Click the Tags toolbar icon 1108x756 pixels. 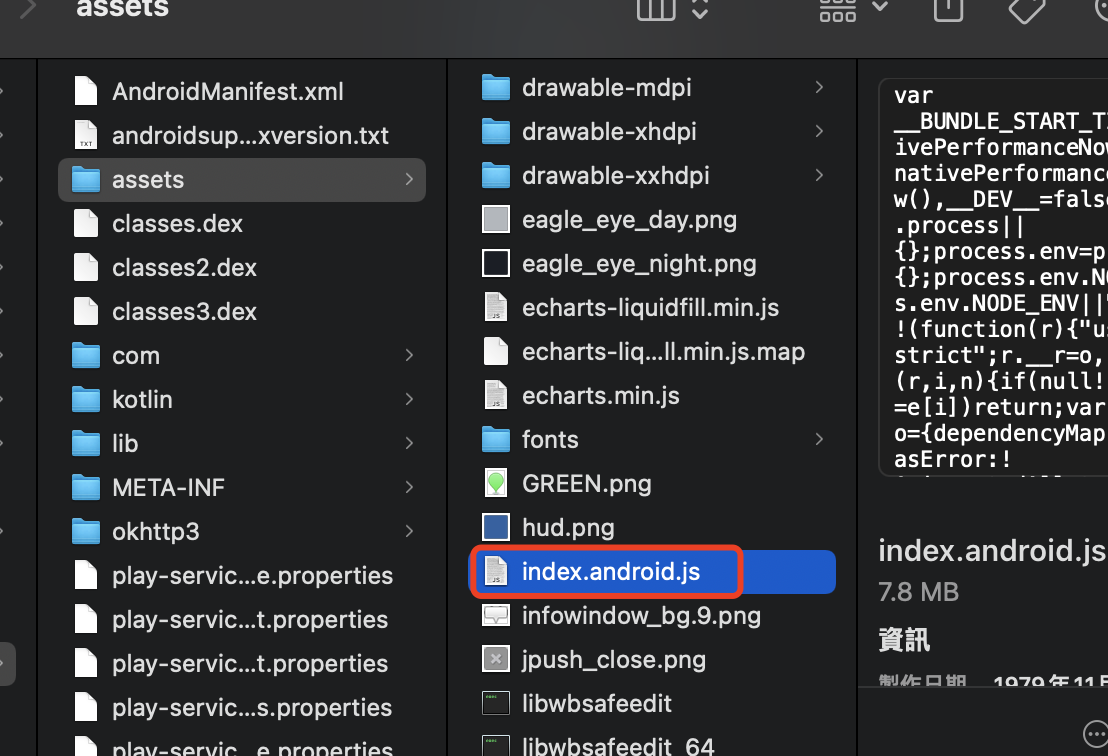point(1026,10)
